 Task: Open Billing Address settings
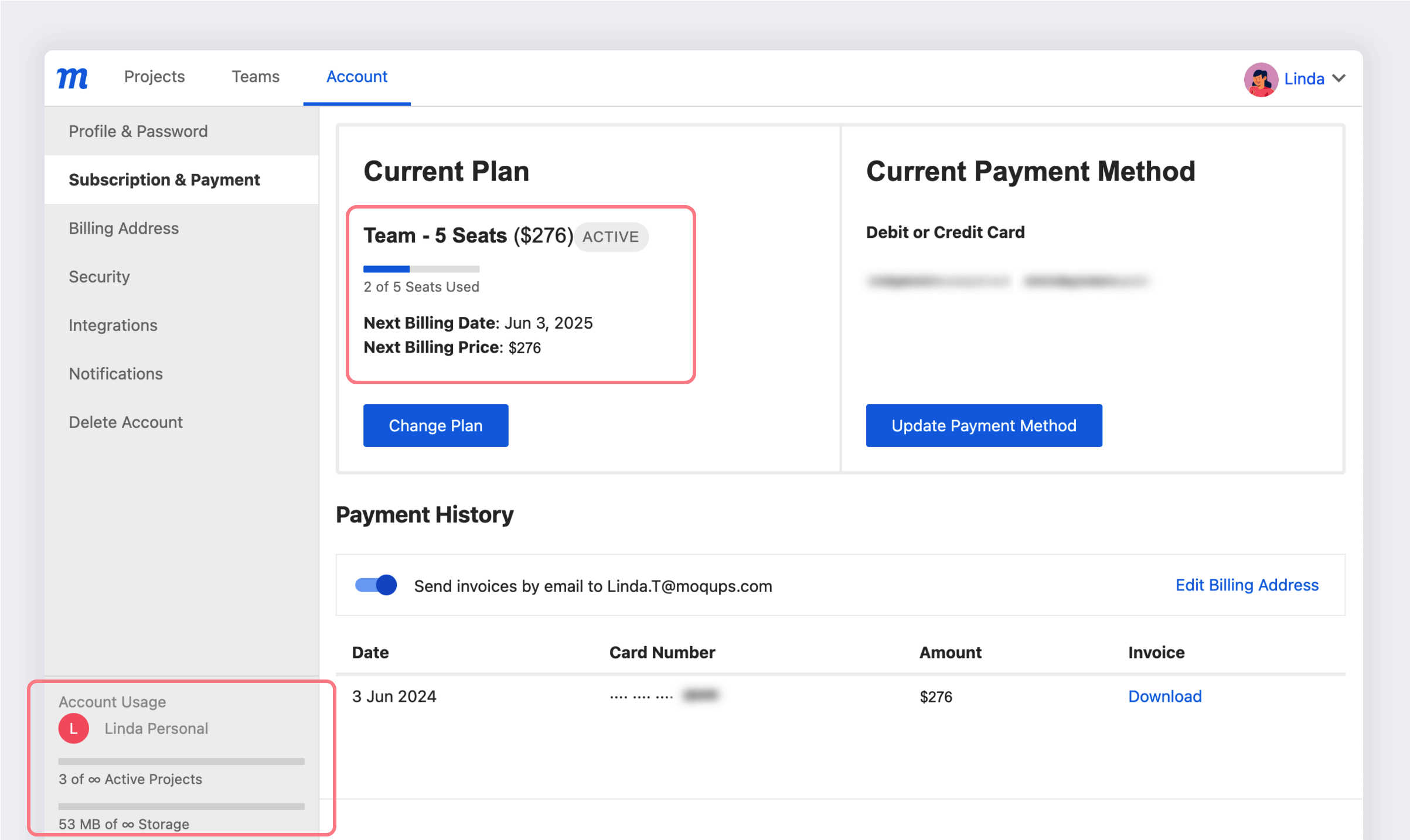click(124, 228)
